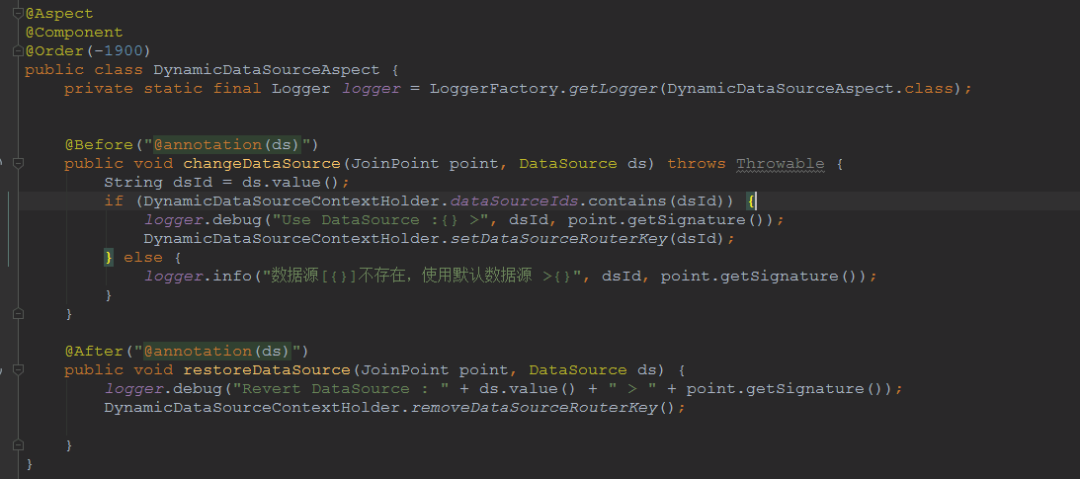Click the fold end marker closing changeDataSource
This screenshot has width=1080, height=479.
tap(17, 313)
